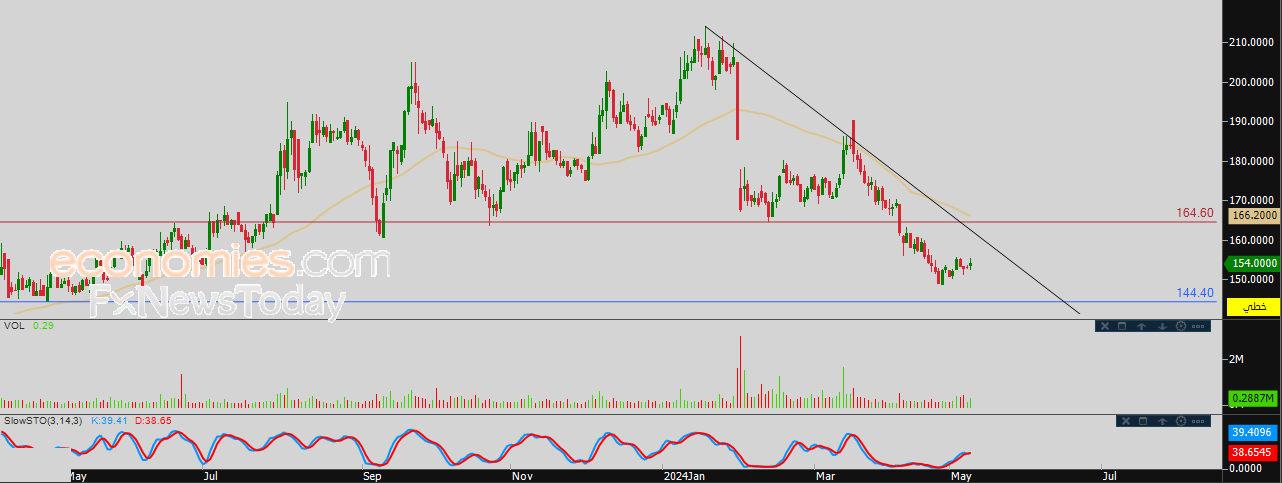Maximize the SlowSTO indicator panel

click(x=1143, y=421)
